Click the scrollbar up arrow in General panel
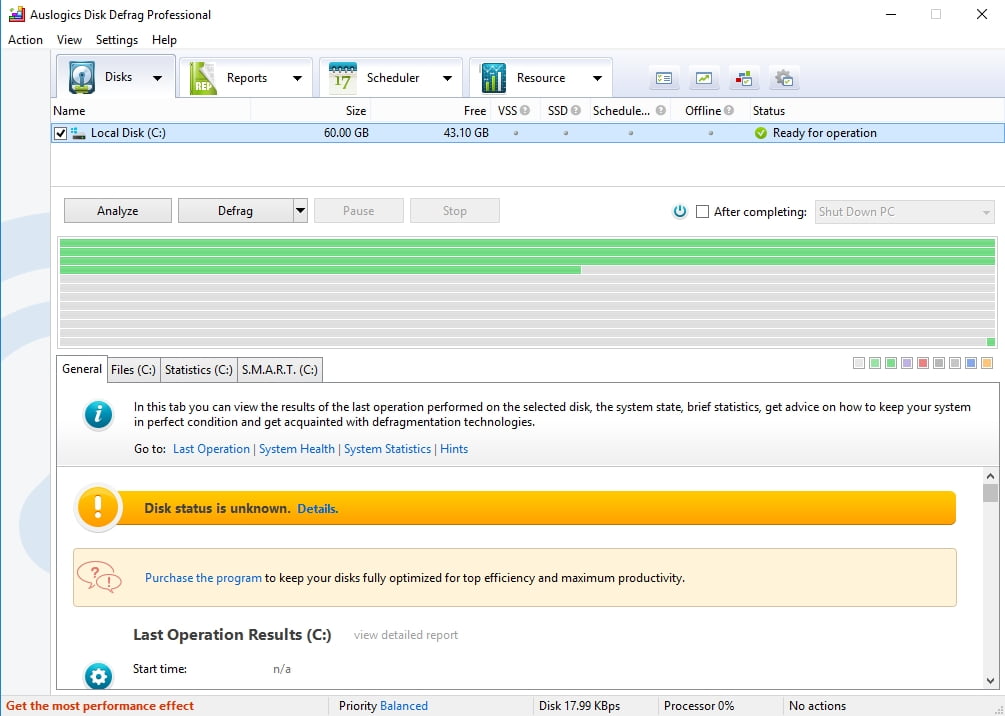The image size is (1005, 716). coord(990,476)
